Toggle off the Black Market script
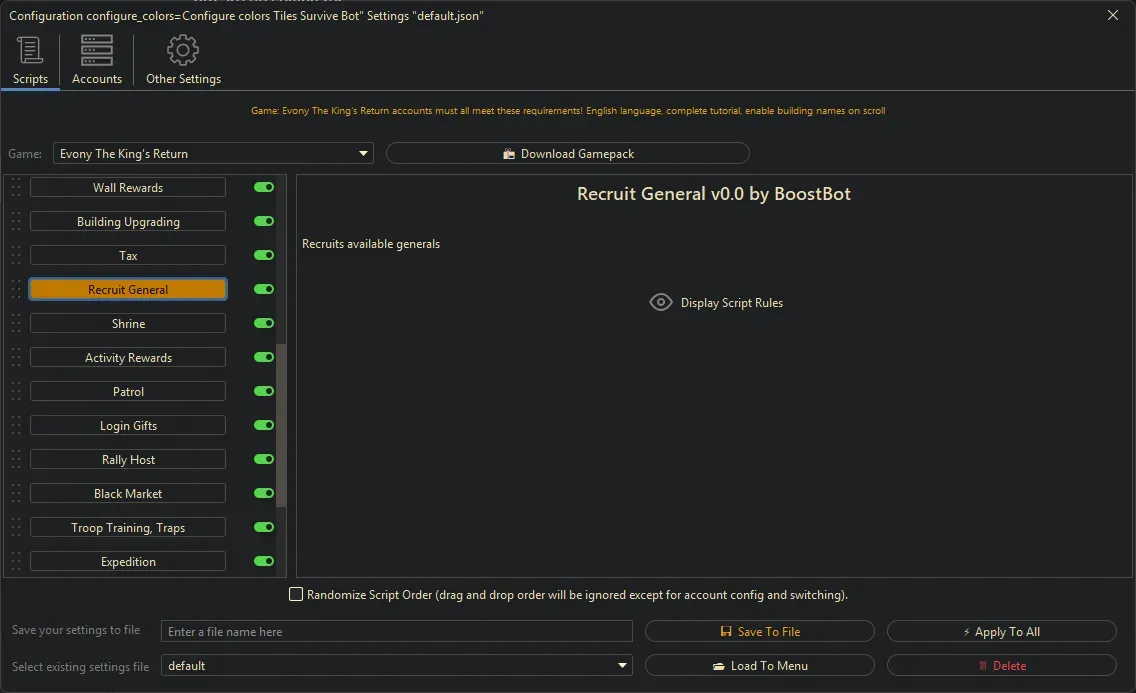The image size is (1136, 693). [x=262, y=493]
